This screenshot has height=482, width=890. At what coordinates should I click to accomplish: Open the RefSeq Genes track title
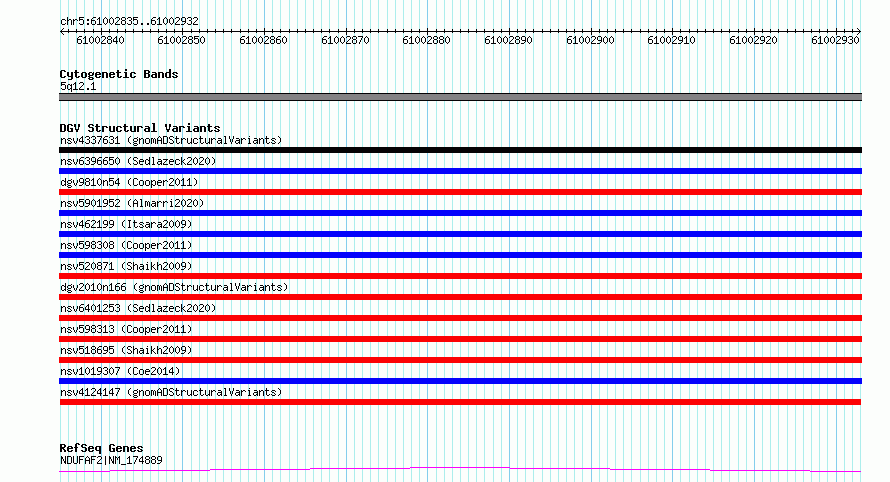pos(102,449)
